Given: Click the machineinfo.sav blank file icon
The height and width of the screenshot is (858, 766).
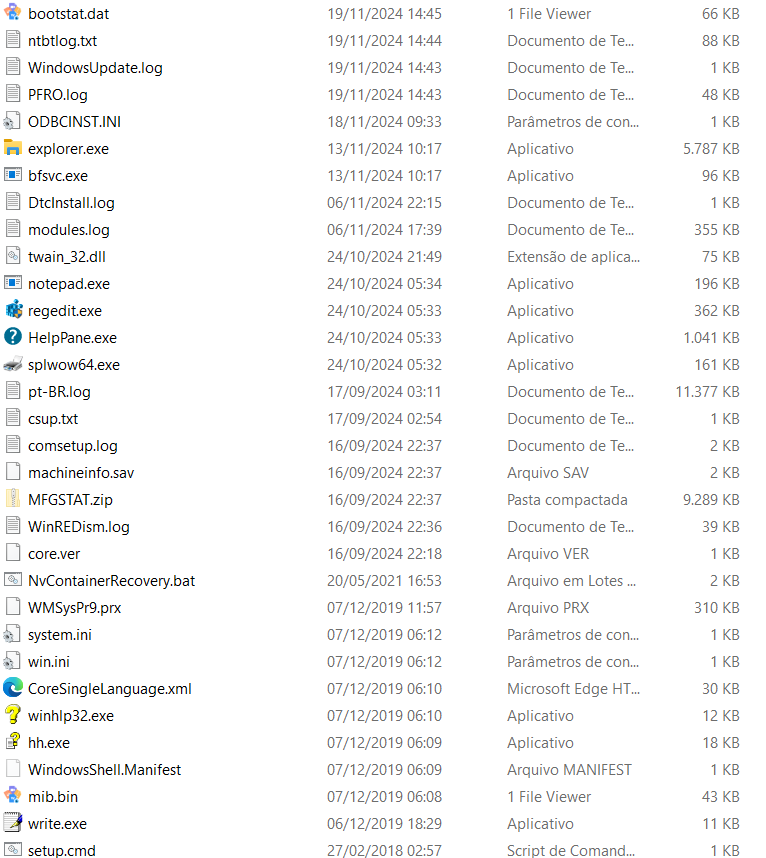Looking at the screenshot, I should click(13, 472).
